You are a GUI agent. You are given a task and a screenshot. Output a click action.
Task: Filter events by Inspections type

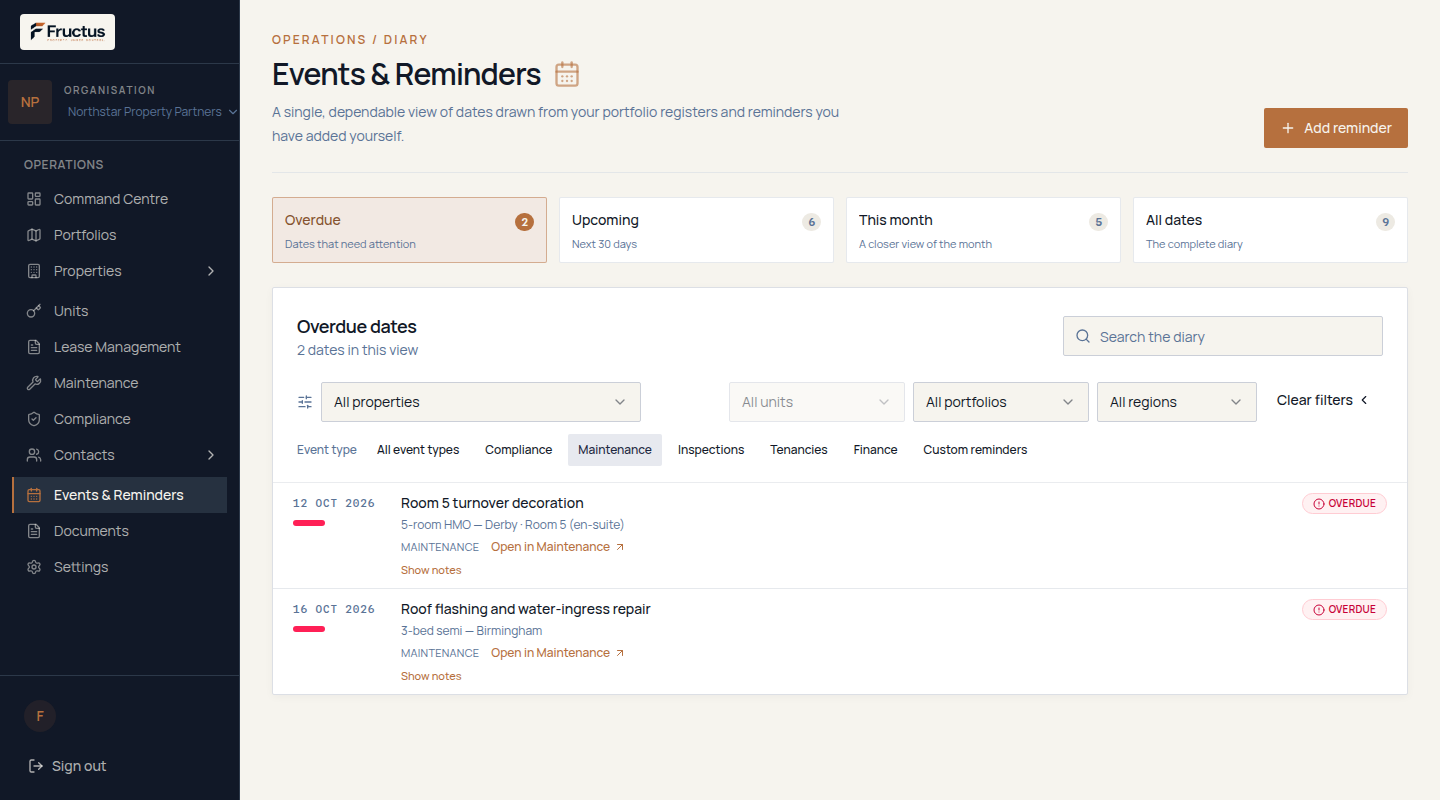711,450
